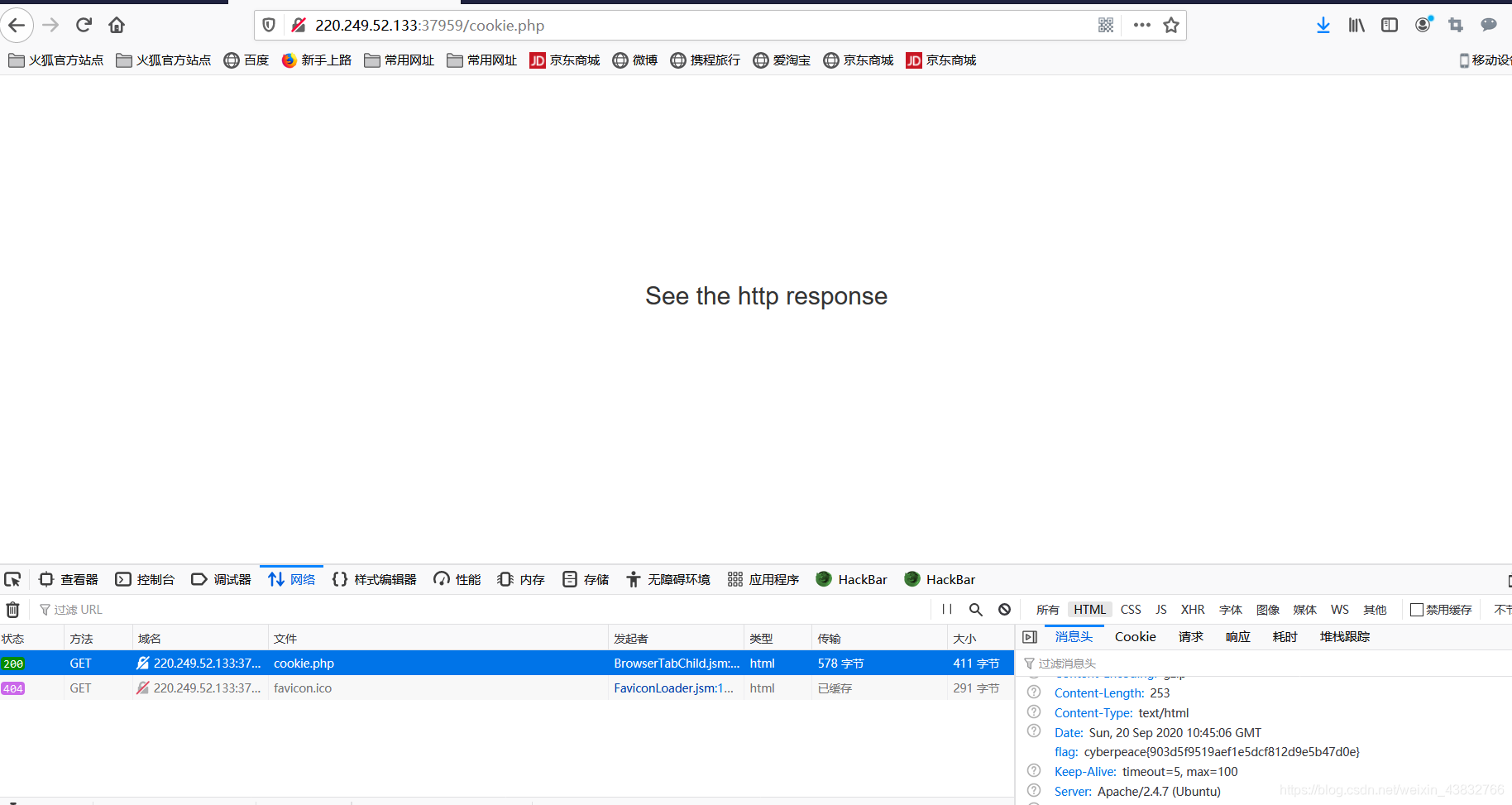Open the chat bubble toolbar icon
Screen dimensions: 1512x805
[1489, 25]
